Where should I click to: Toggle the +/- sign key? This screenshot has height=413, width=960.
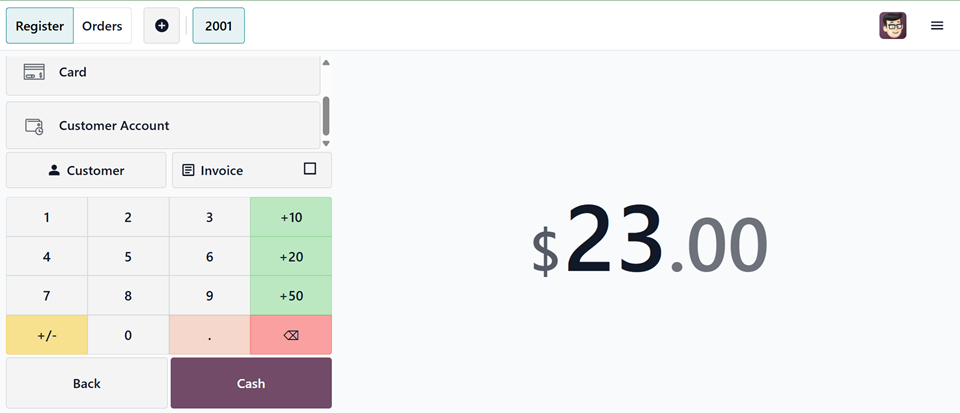click(x=47, y=335)
